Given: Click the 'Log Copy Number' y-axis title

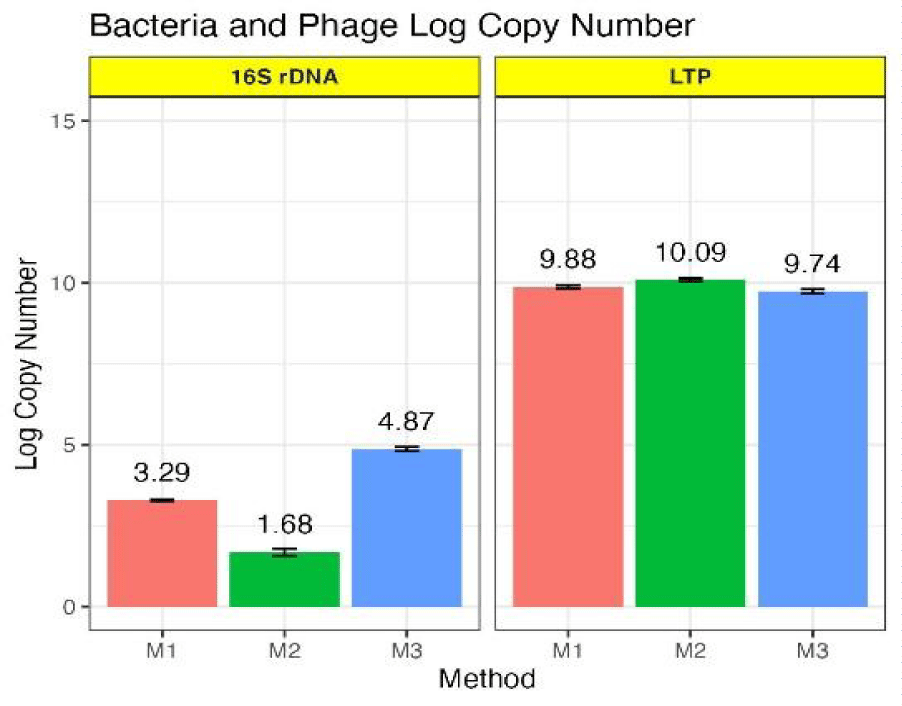Looking at the screenshot, I should [31, 364].
